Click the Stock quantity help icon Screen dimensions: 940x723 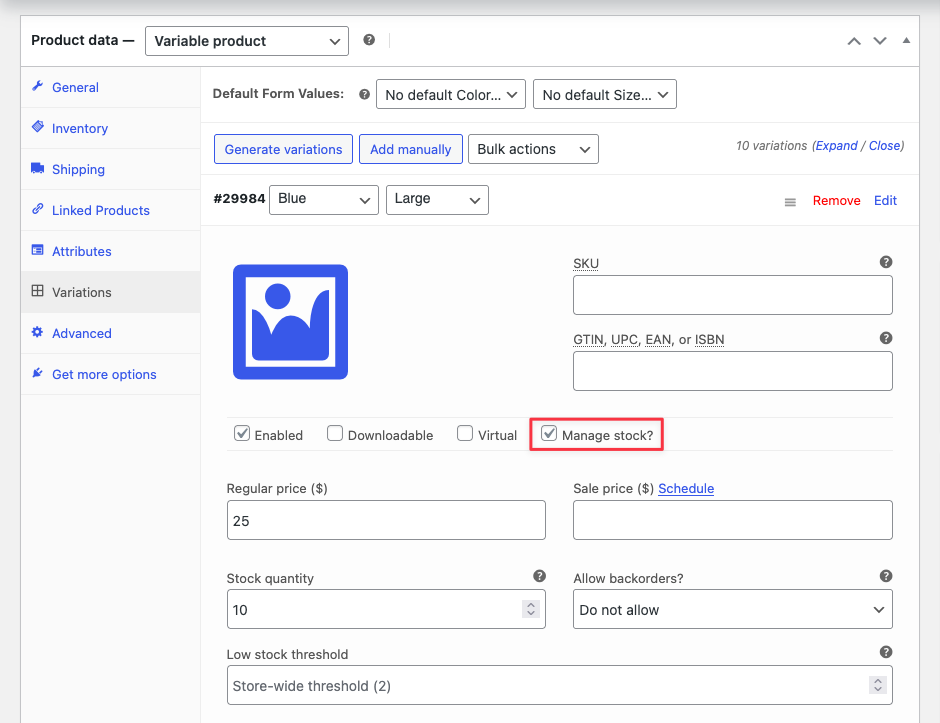pos(539,576)
